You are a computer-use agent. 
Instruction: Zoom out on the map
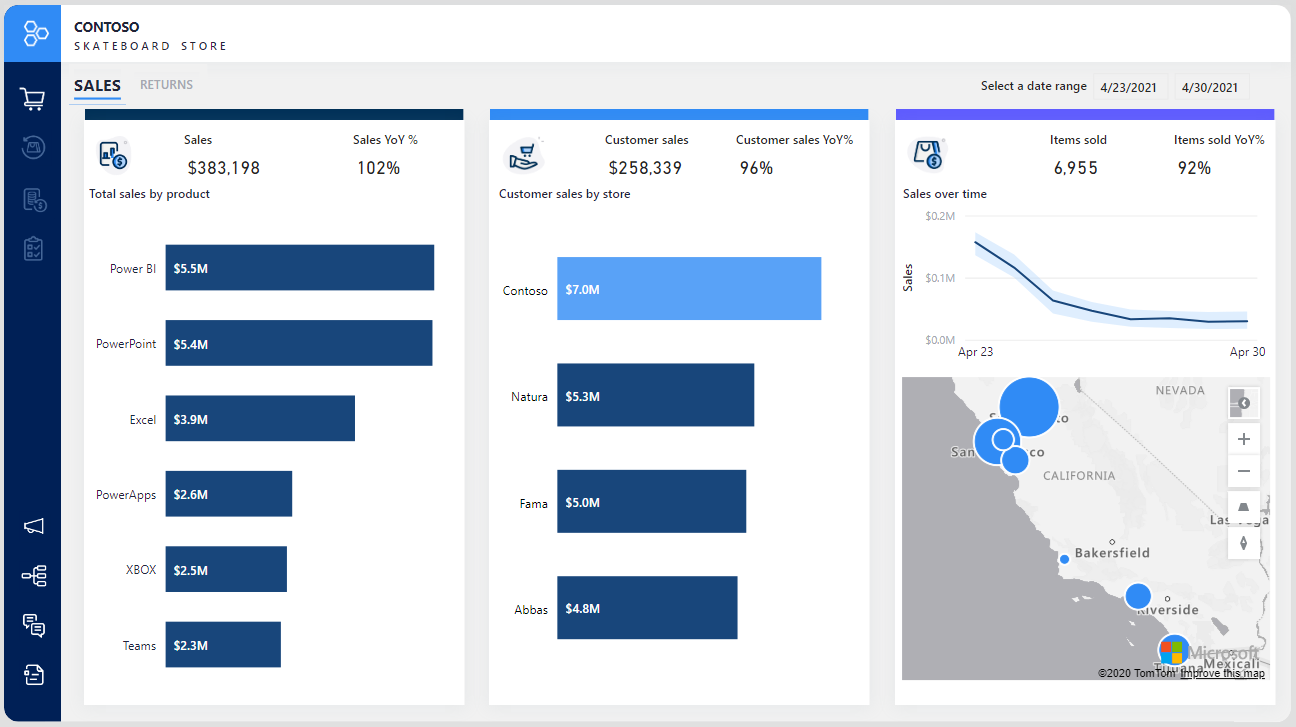1244,471
